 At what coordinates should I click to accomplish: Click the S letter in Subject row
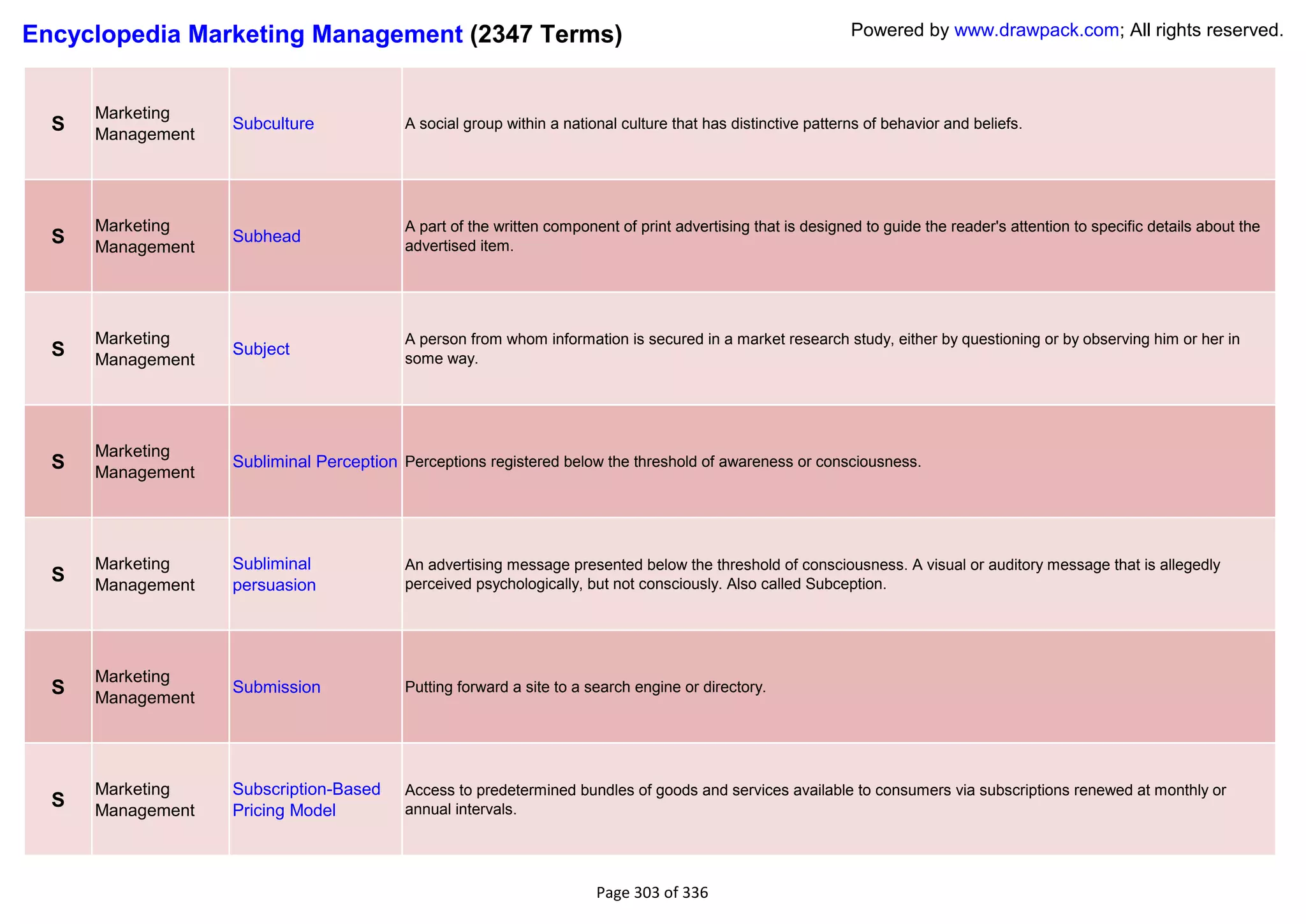(58, 349)
